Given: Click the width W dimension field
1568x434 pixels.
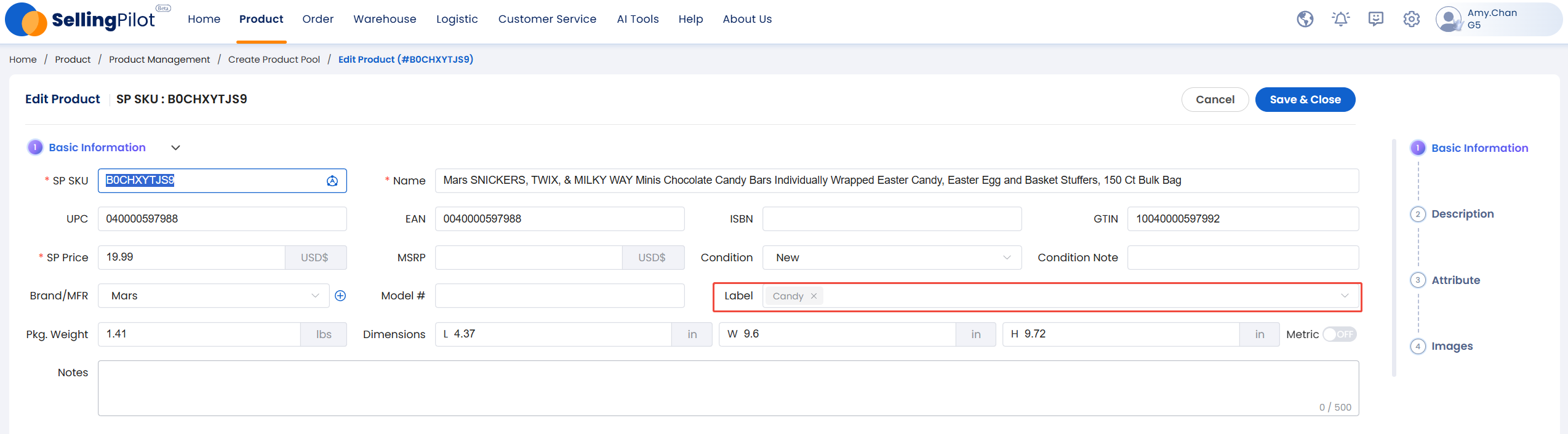Looking at the screenshot, I should coord(837,334).
